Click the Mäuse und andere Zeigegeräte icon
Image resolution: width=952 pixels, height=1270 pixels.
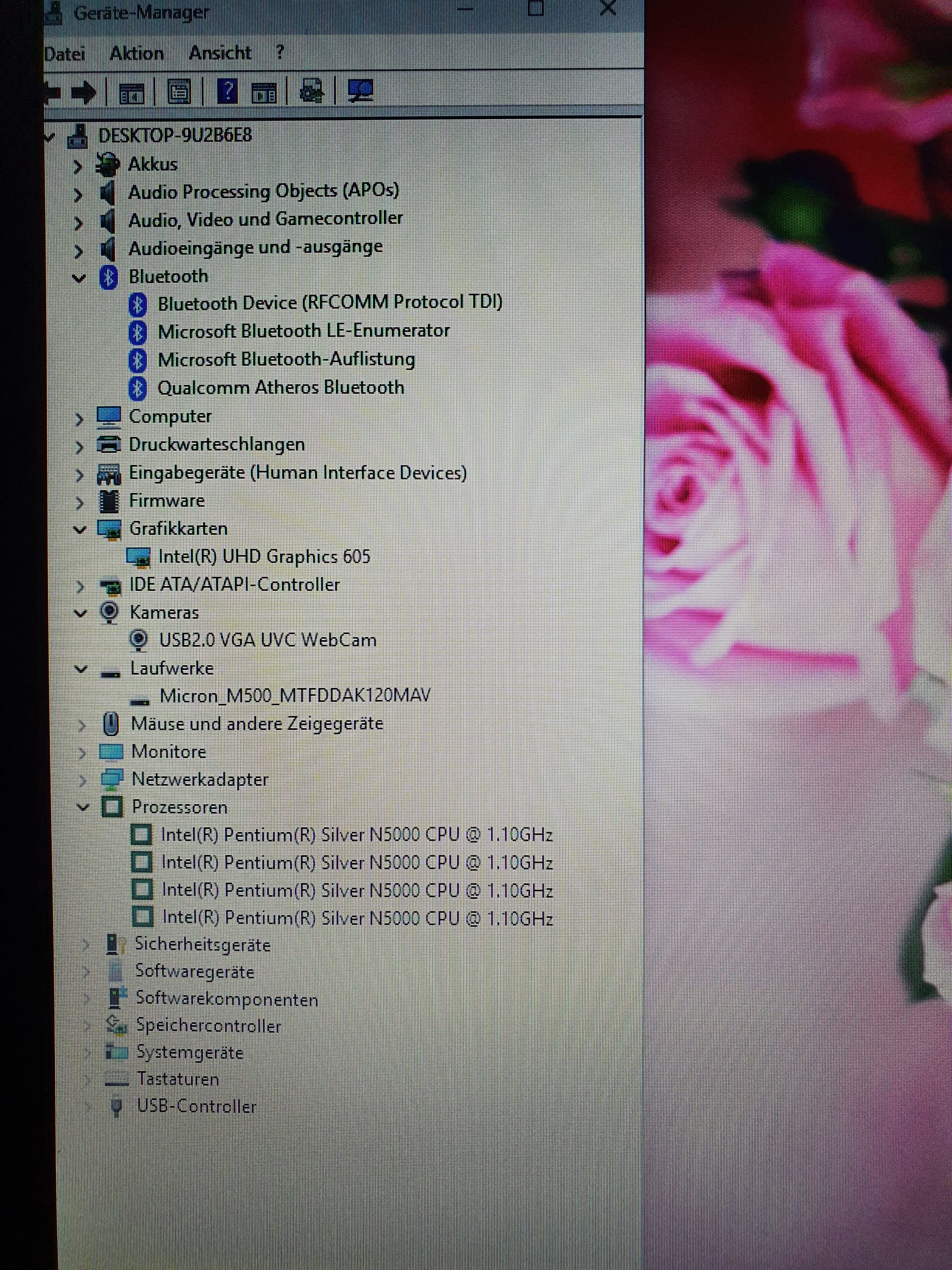[111, 724]
